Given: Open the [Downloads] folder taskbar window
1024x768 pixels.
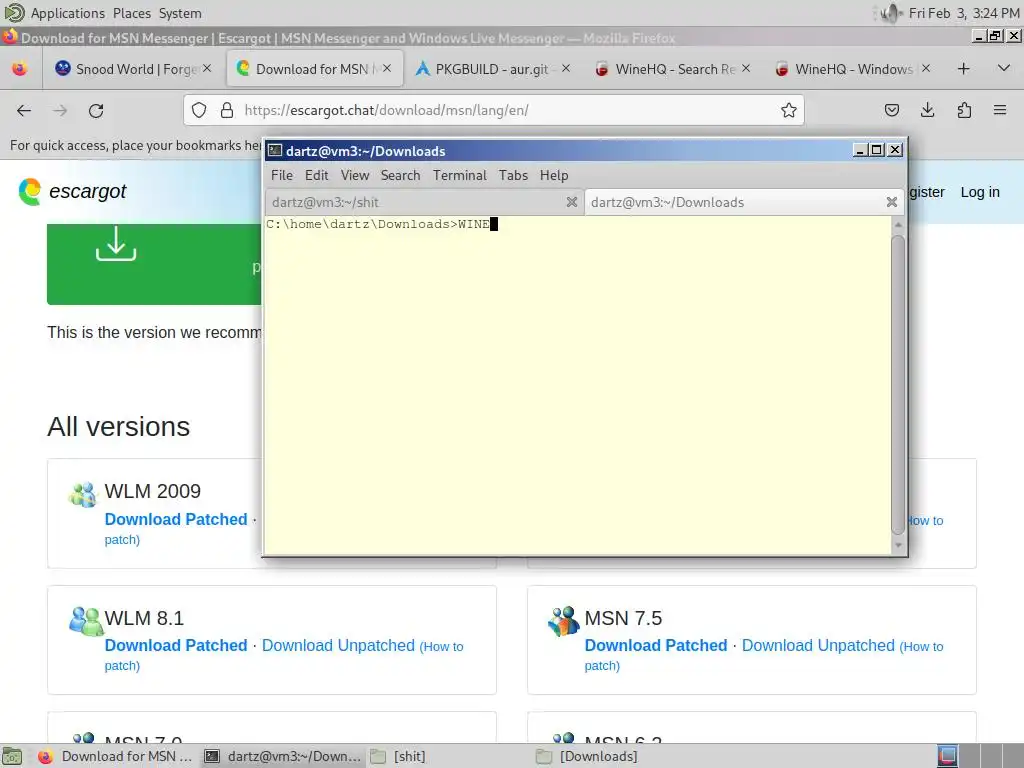Looking at the screenshot, I should 586,756.
